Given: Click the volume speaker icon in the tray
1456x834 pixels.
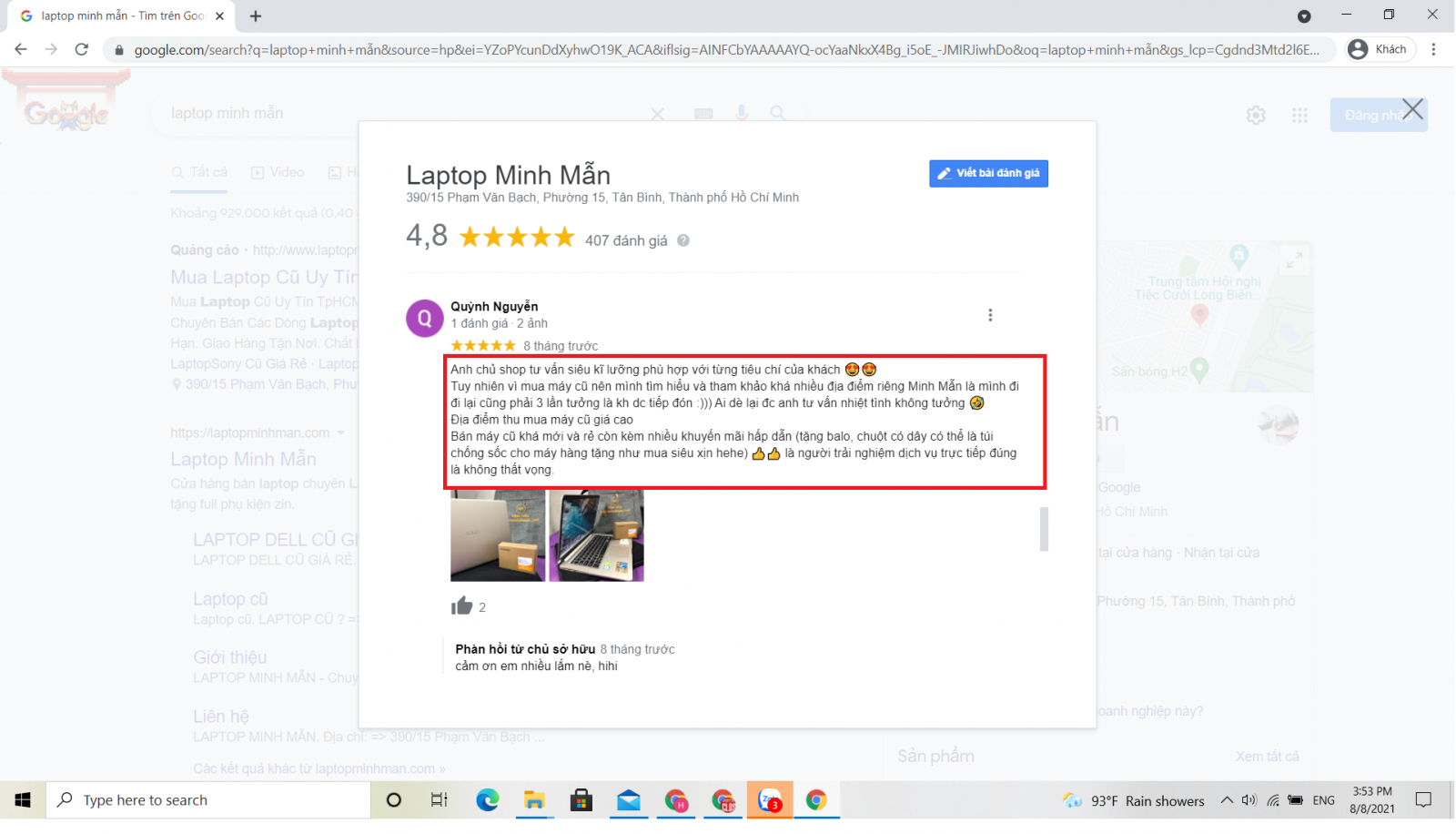Looking at the screenshot, I should (x=1249, y=800).
